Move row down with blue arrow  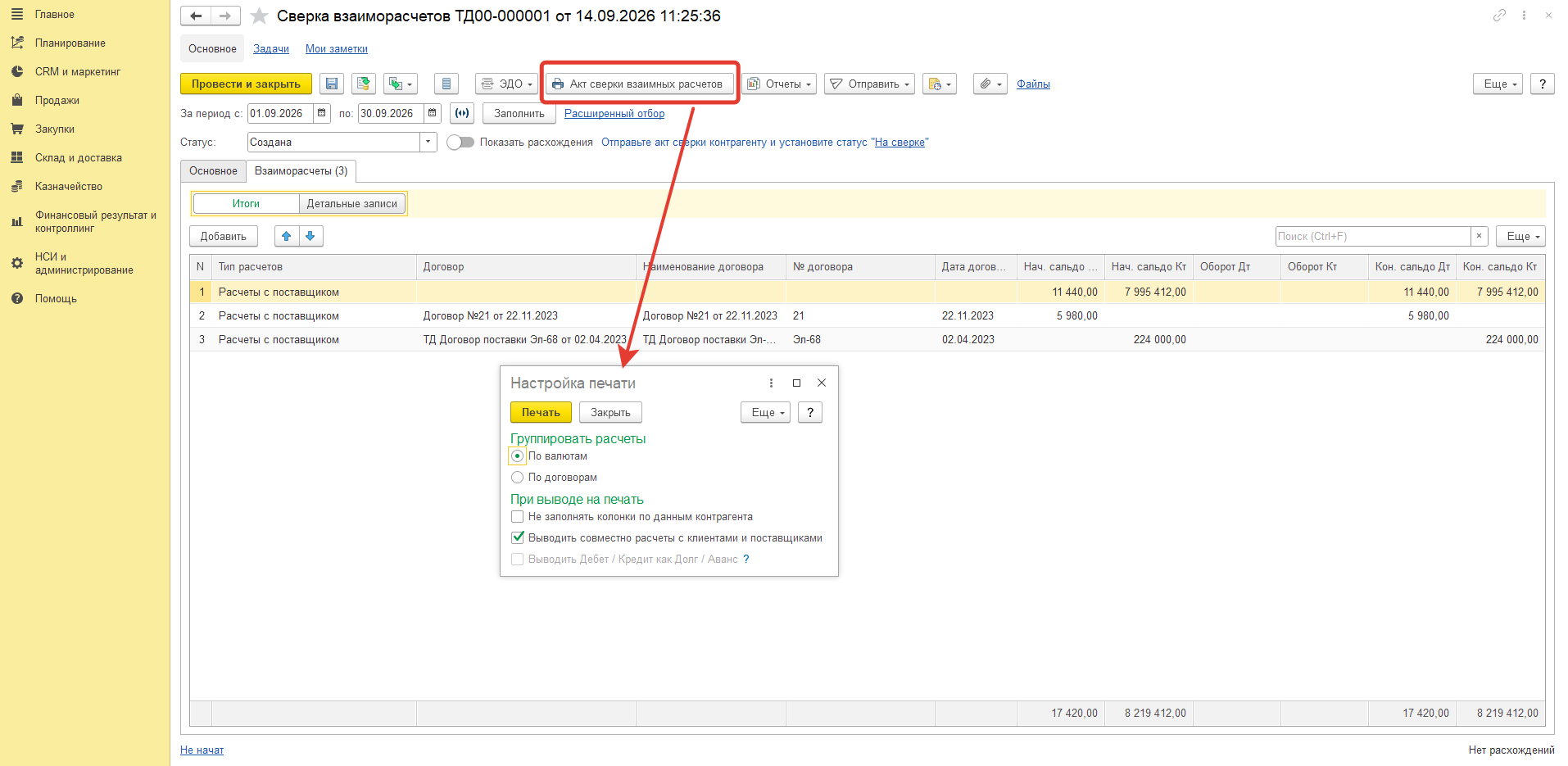[x=310, y=236]
